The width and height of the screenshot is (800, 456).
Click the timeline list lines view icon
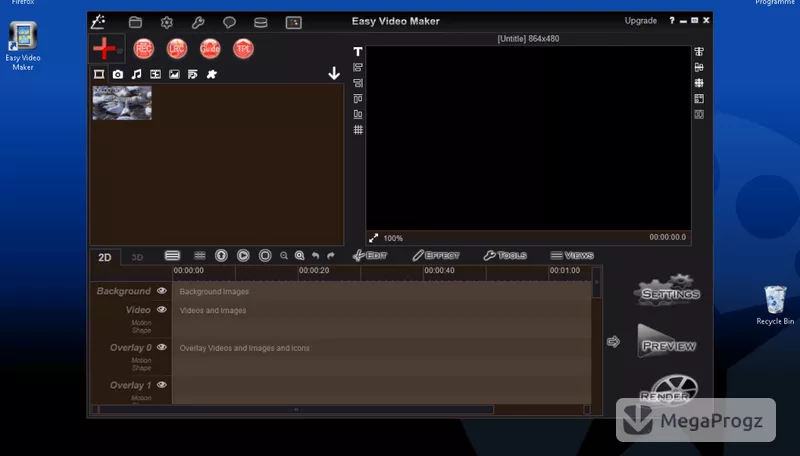coord(172,256)
